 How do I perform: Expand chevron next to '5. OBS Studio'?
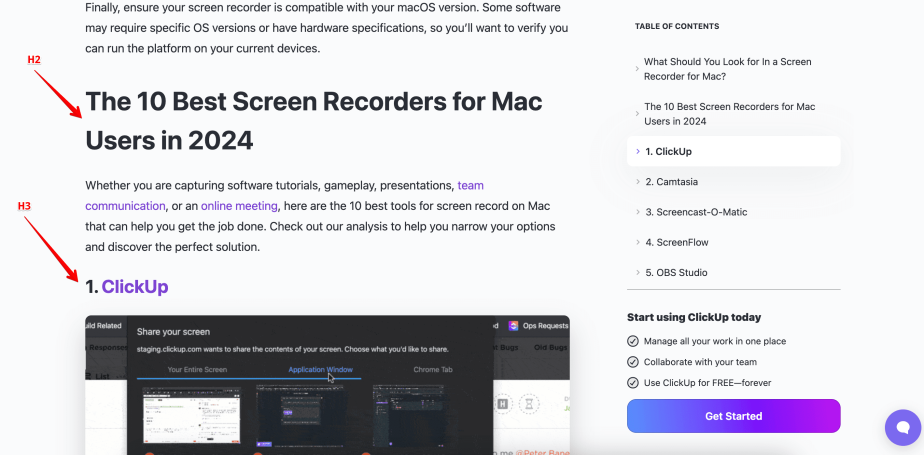[637, 272]
